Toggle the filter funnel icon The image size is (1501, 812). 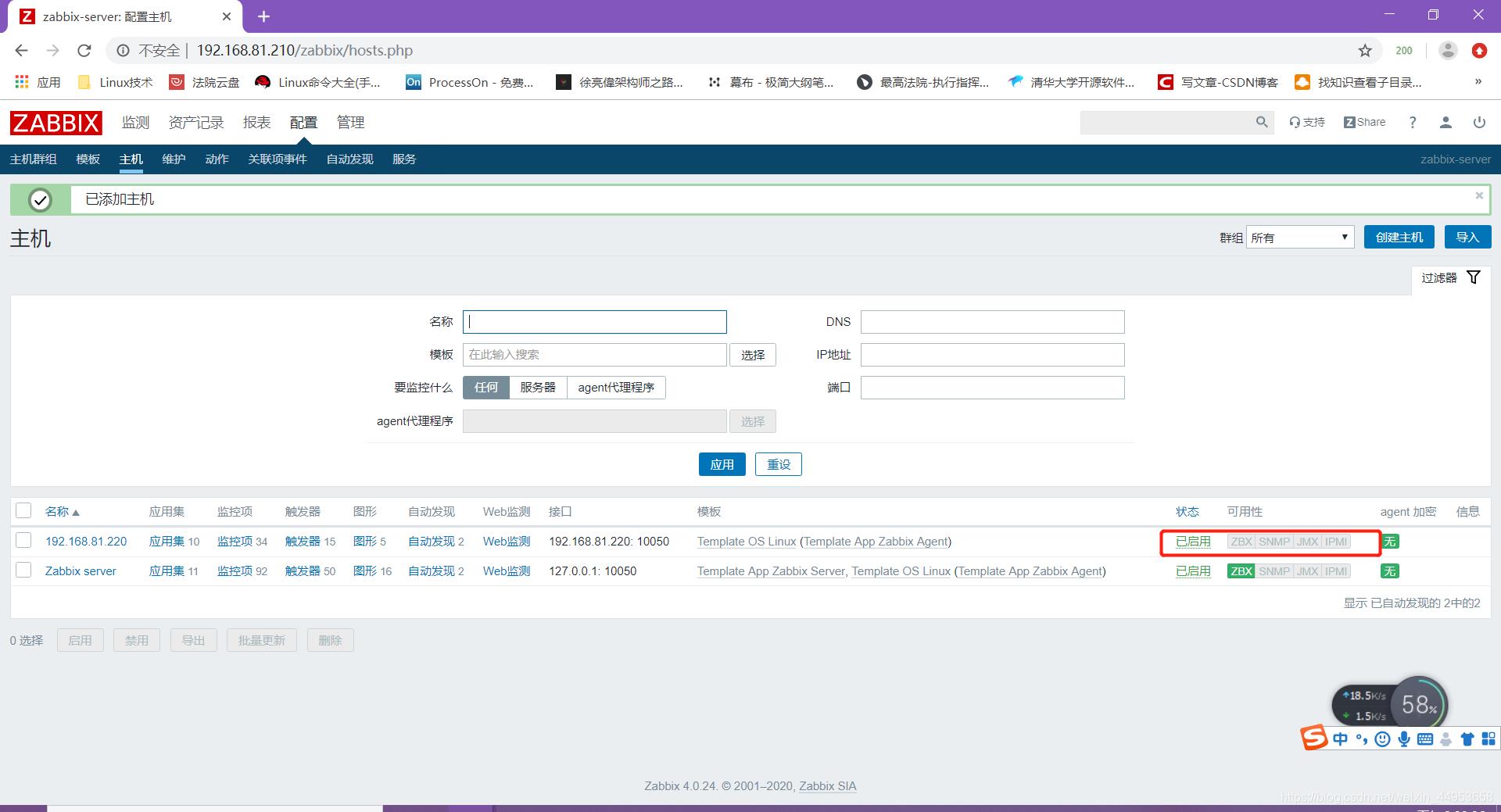point(1474,277)
